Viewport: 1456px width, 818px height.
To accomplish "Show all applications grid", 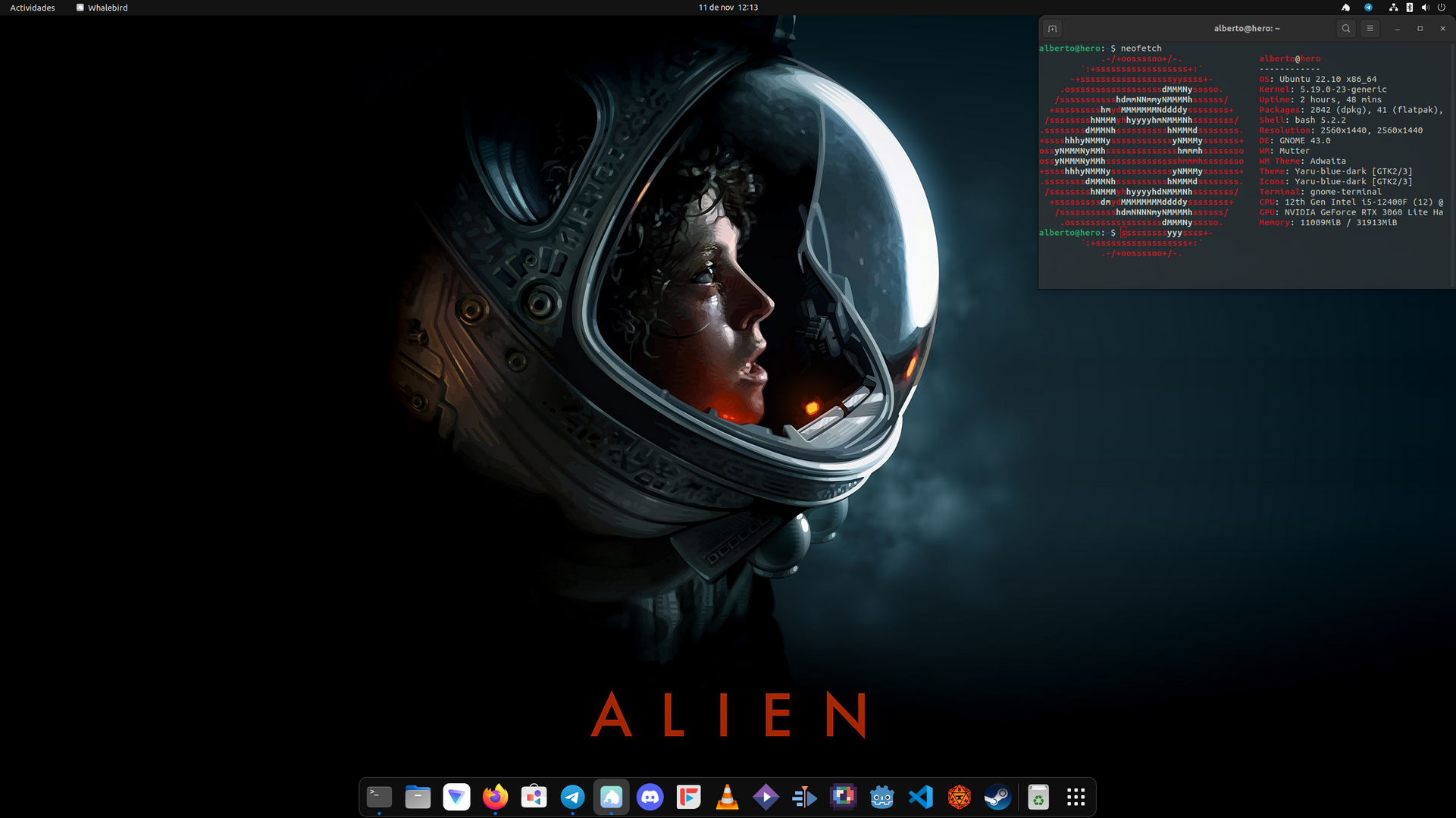I will pyautogui.click(x=1076, y=797).
